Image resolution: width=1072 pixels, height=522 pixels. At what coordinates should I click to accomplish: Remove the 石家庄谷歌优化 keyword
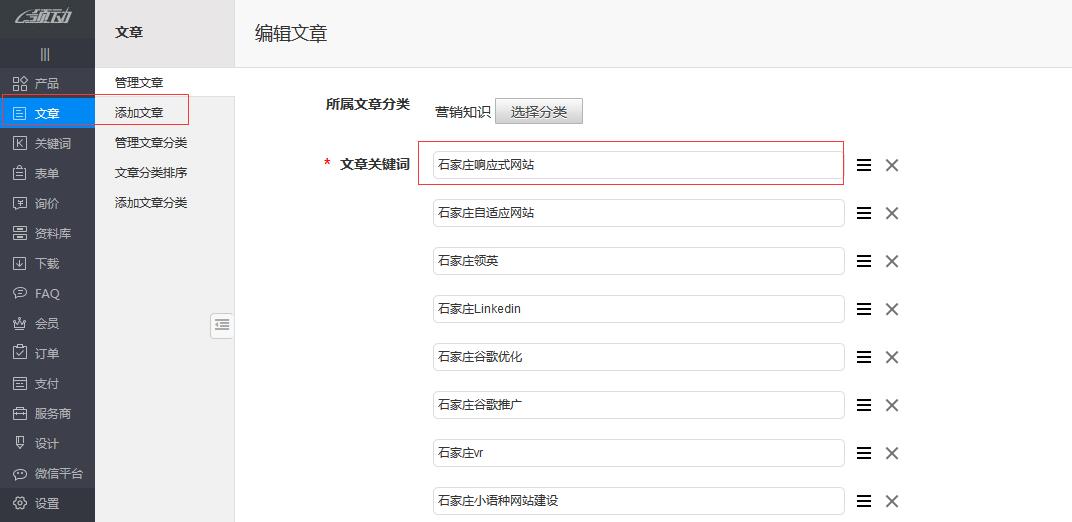(892, 357)
